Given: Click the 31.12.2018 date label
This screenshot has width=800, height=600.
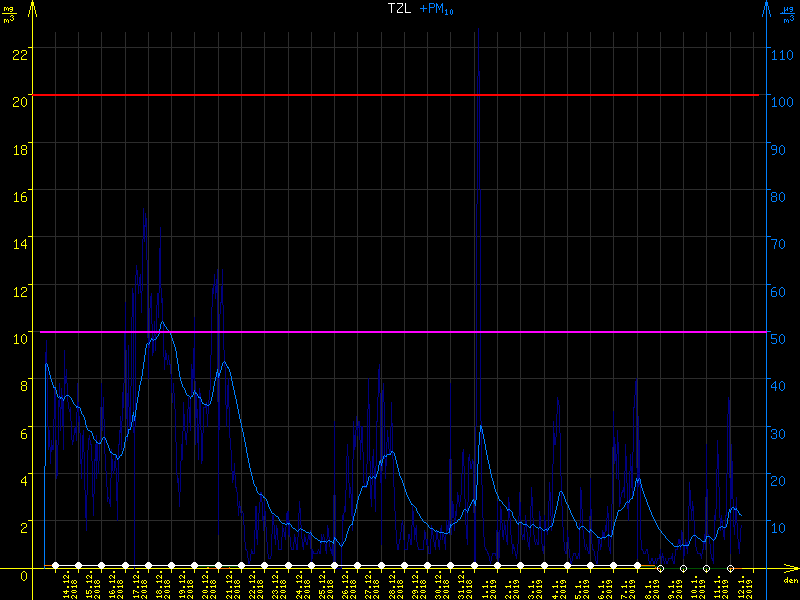Looking at the screenshot, I should tap(465, 585).
